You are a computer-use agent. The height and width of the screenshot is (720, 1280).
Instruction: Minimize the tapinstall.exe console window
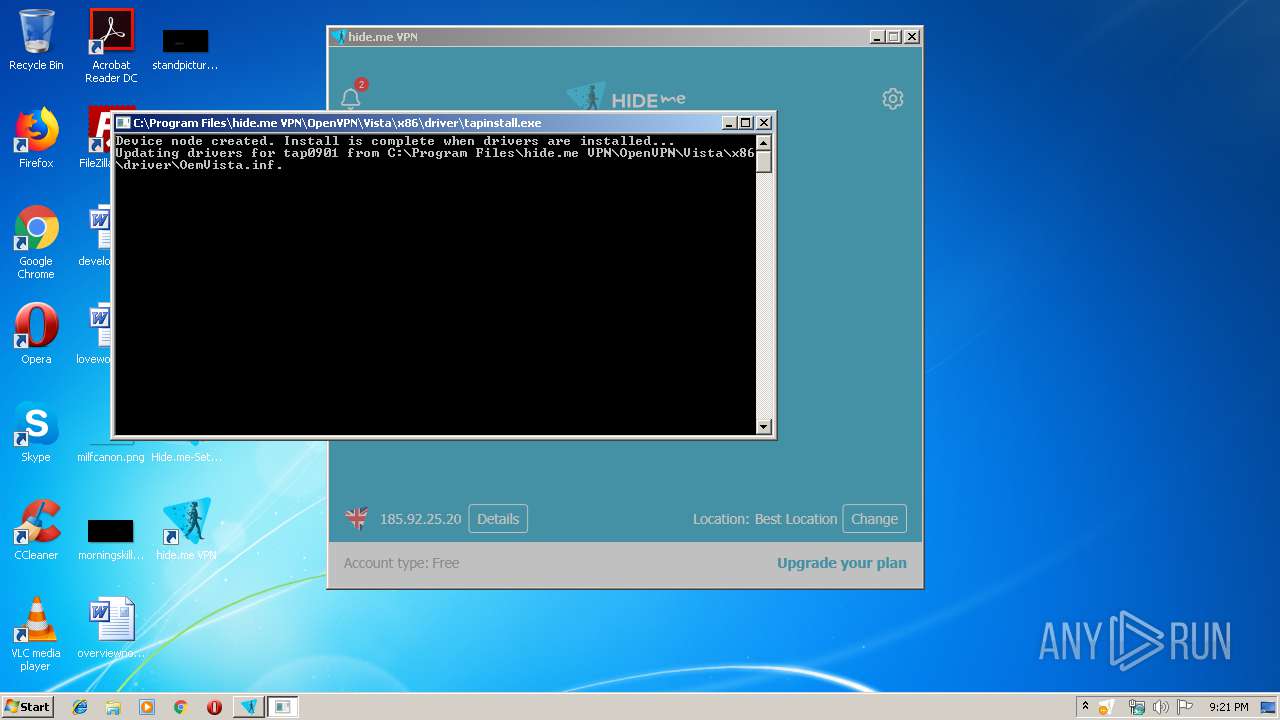point(730,123)
